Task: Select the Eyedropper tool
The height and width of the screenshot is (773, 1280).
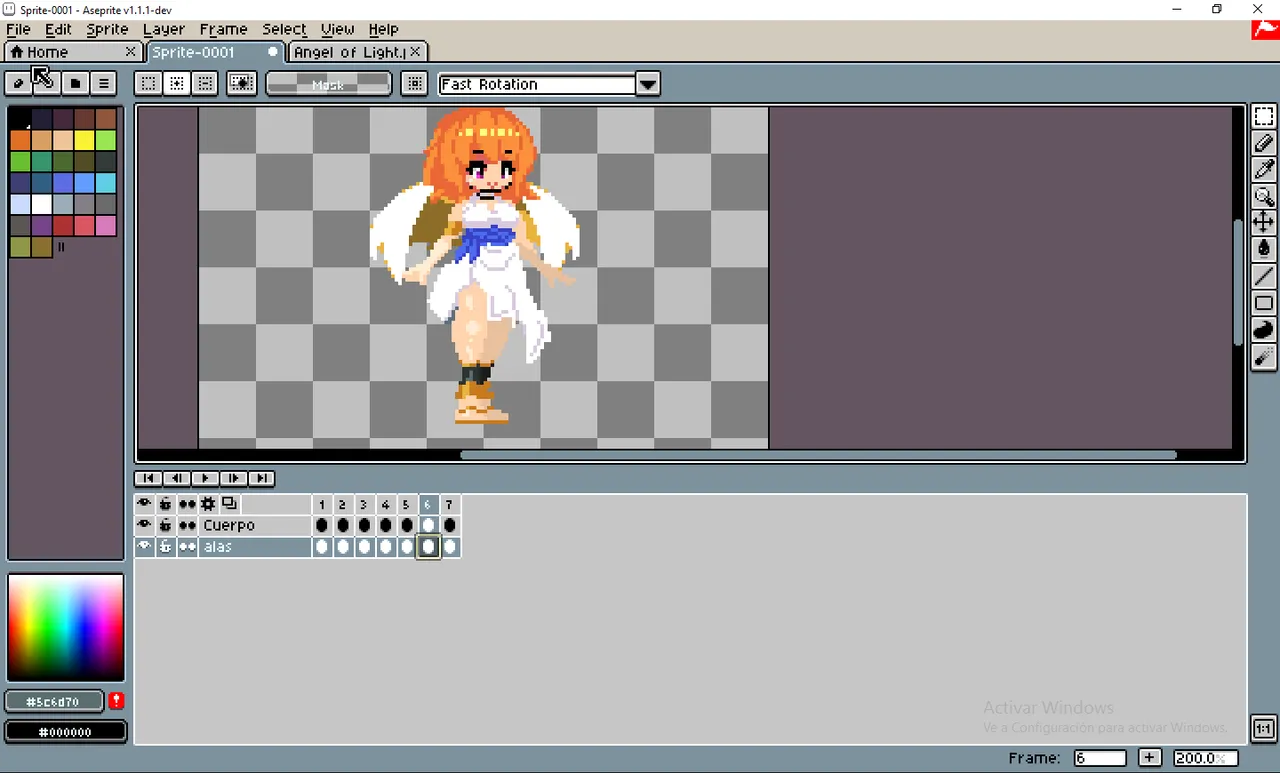Action: (x=1264, y=170)
